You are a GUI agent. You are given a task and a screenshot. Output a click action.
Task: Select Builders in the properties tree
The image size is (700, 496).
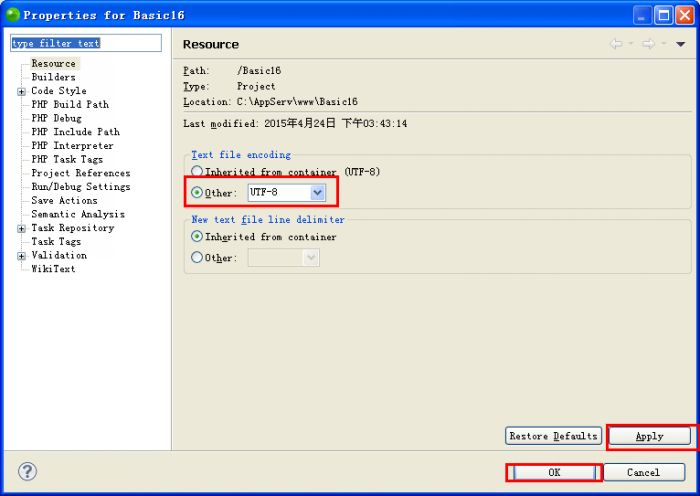[53, 77]
